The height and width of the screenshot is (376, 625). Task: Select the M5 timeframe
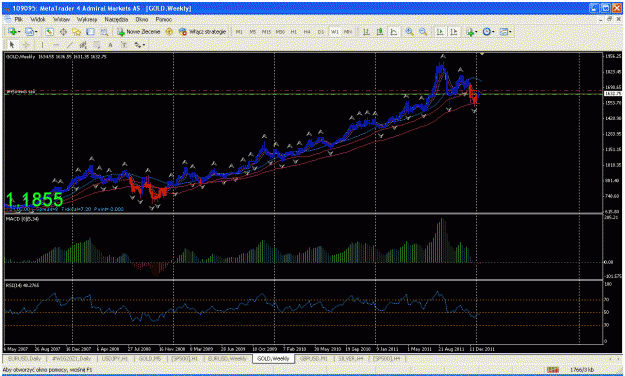click(252, 32)
